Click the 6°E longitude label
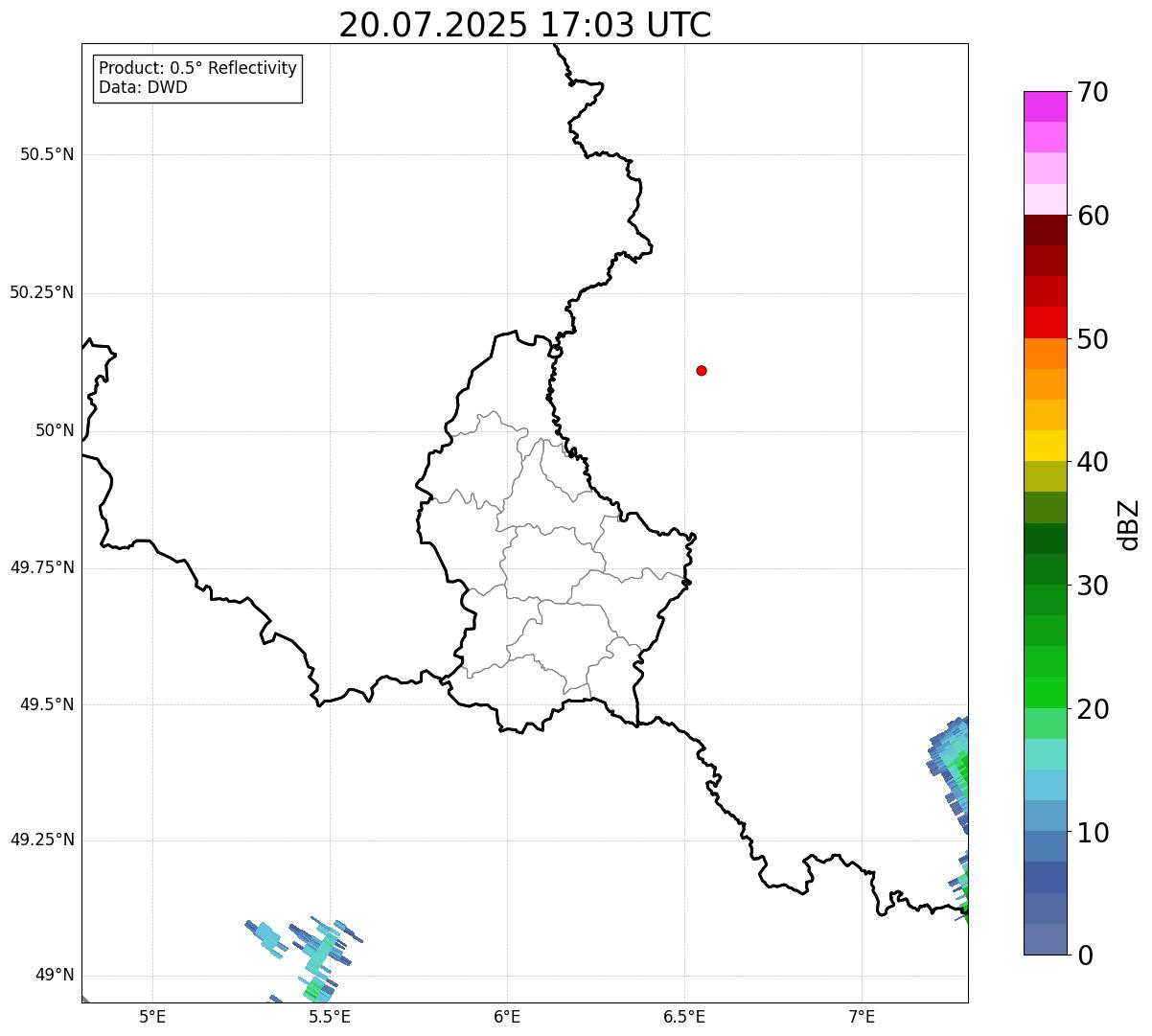Viewport: 1152px width, 1036px height. [507, 1016]
